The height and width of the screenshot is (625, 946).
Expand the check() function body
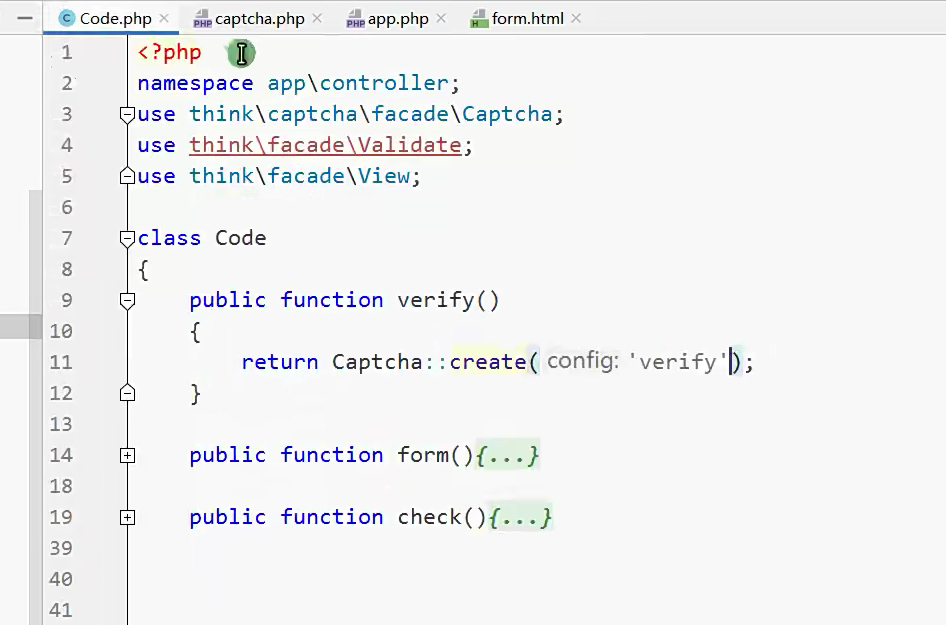[x=127, y=517]
